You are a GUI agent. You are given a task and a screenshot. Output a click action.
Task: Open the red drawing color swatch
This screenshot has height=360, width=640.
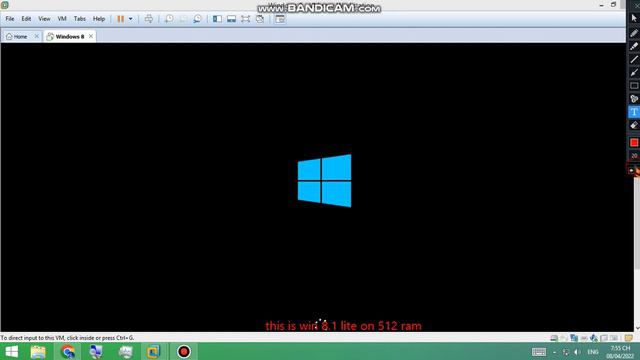(x=634, y=142)
